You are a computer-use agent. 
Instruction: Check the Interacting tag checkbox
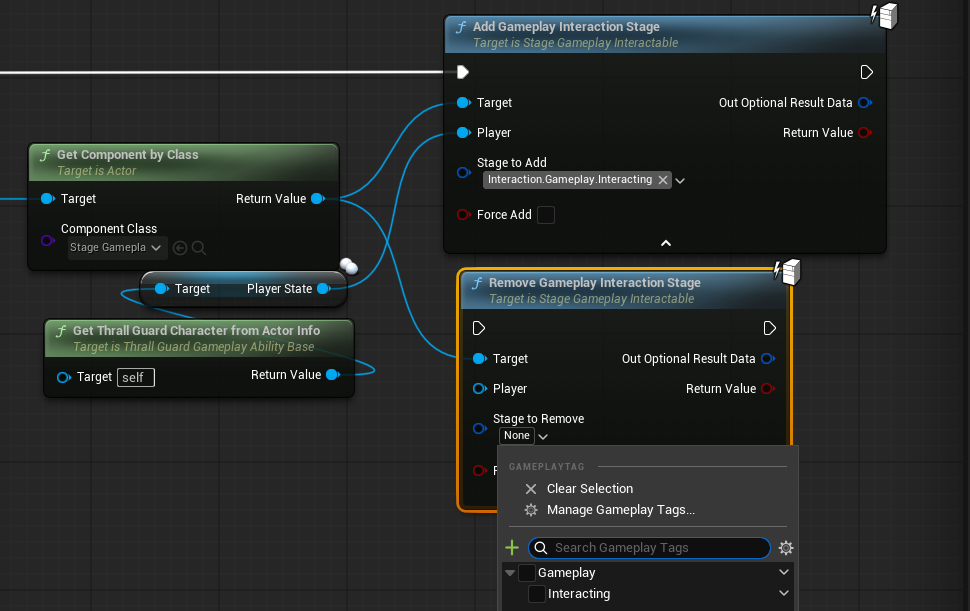[539, 594]
